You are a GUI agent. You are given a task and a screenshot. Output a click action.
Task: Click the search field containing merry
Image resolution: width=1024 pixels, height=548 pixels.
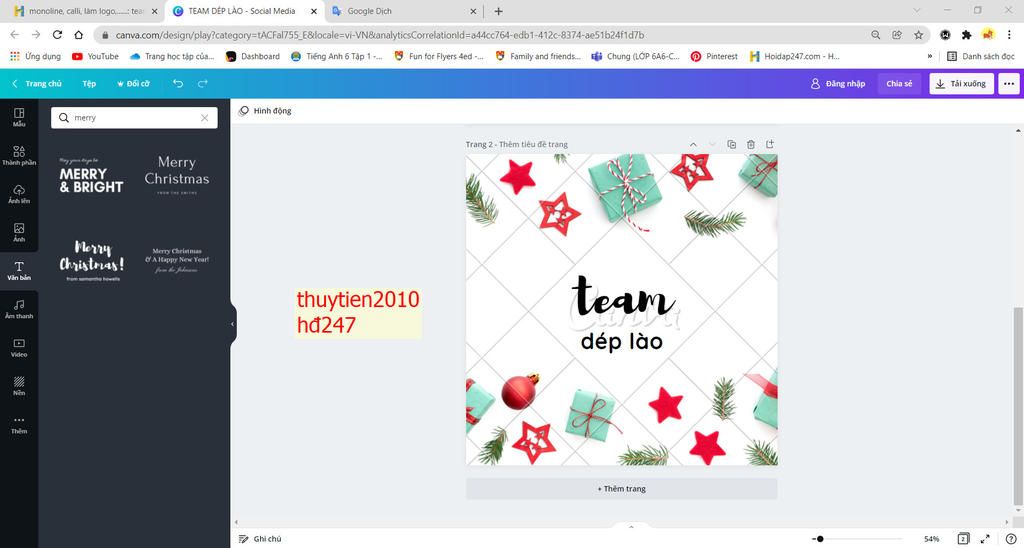[134, 118]
